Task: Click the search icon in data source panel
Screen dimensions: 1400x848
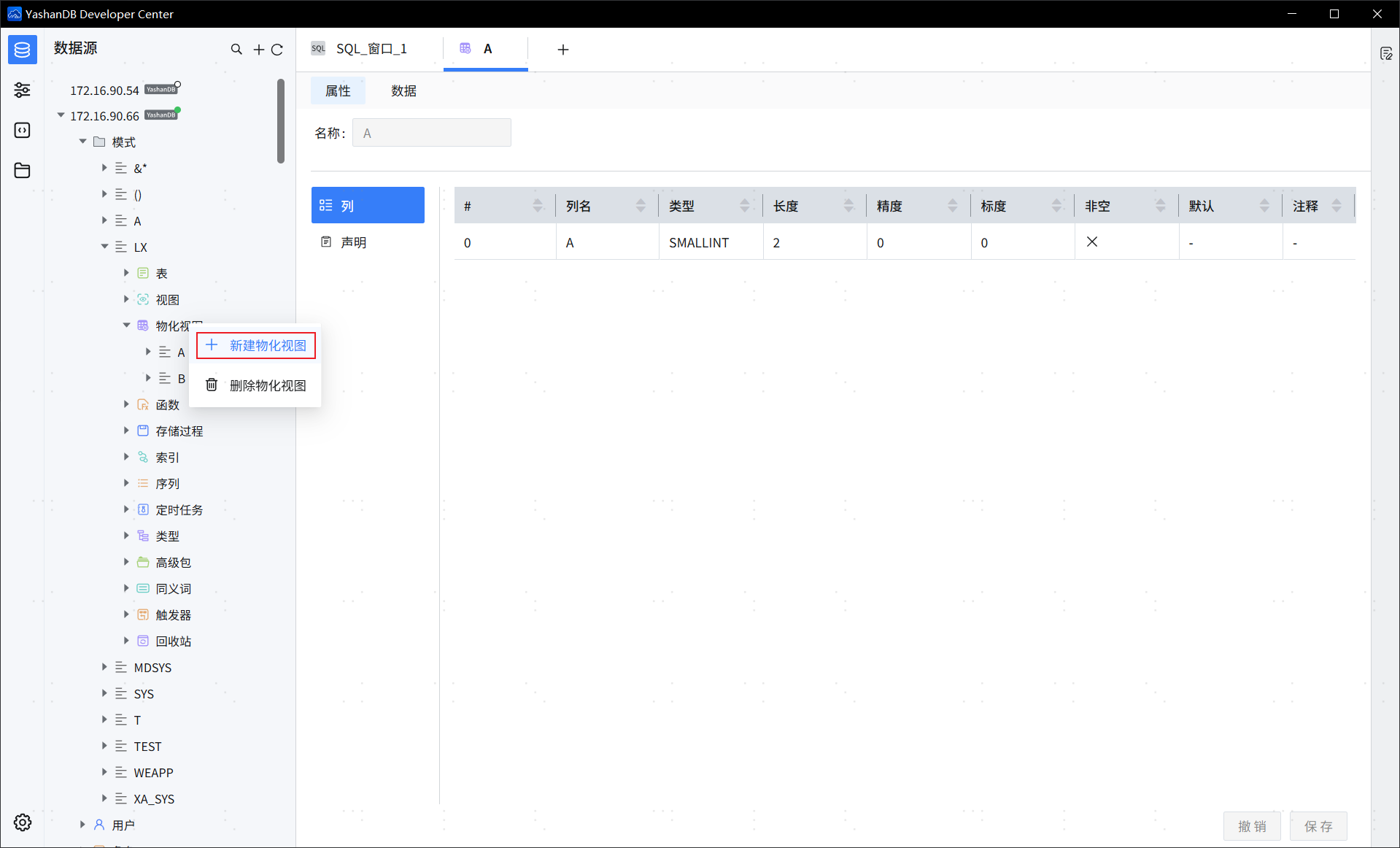Action: [236, 50]
